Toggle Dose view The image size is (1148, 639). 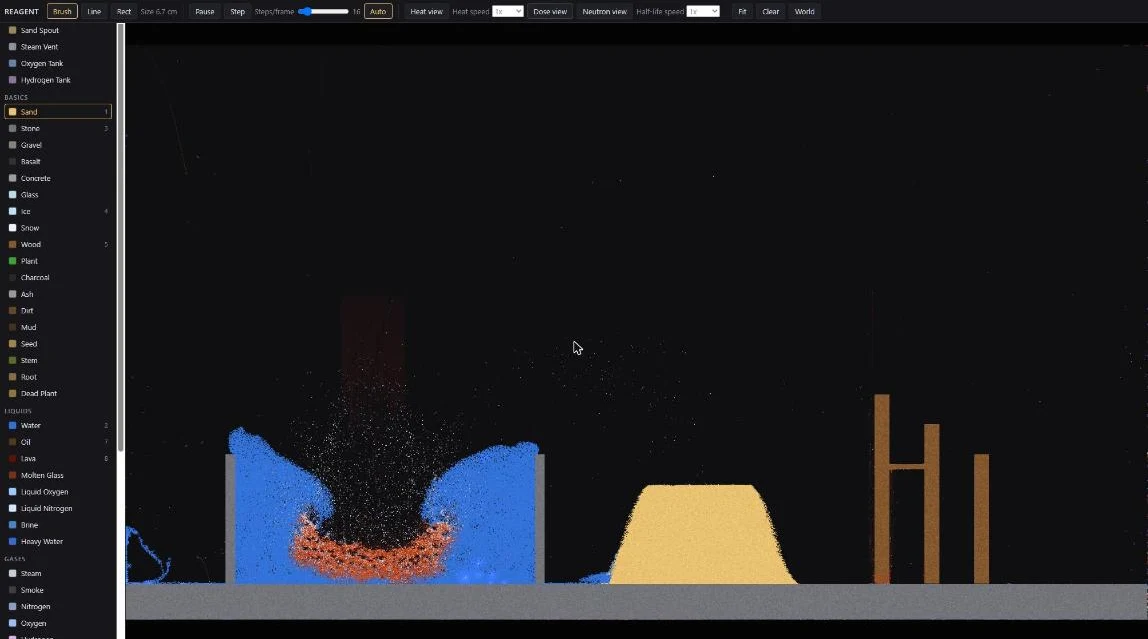pos(550,12)
